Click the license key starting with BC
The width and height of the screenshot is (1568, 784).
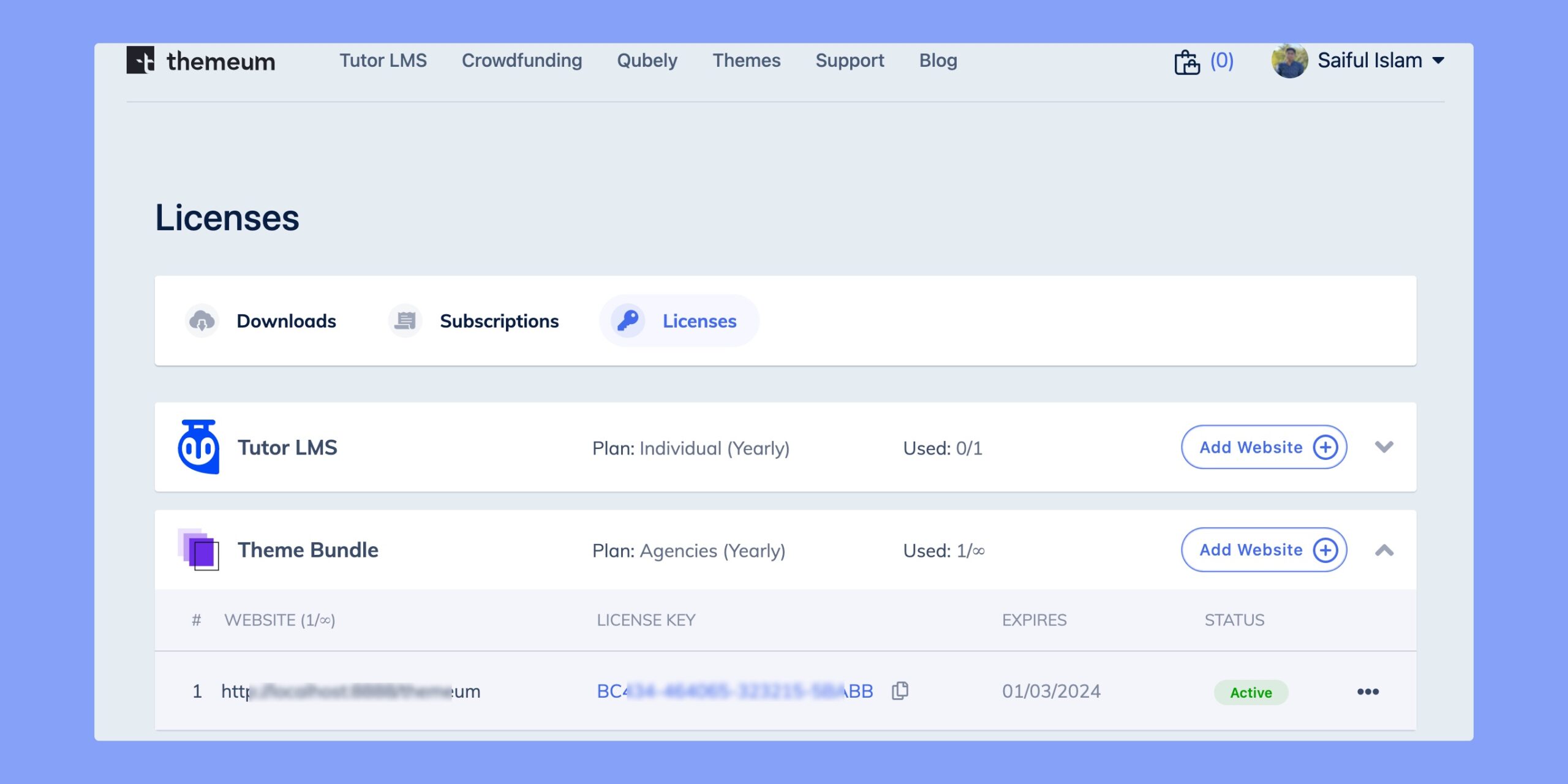pyautogui.click(x=735, y=691)
